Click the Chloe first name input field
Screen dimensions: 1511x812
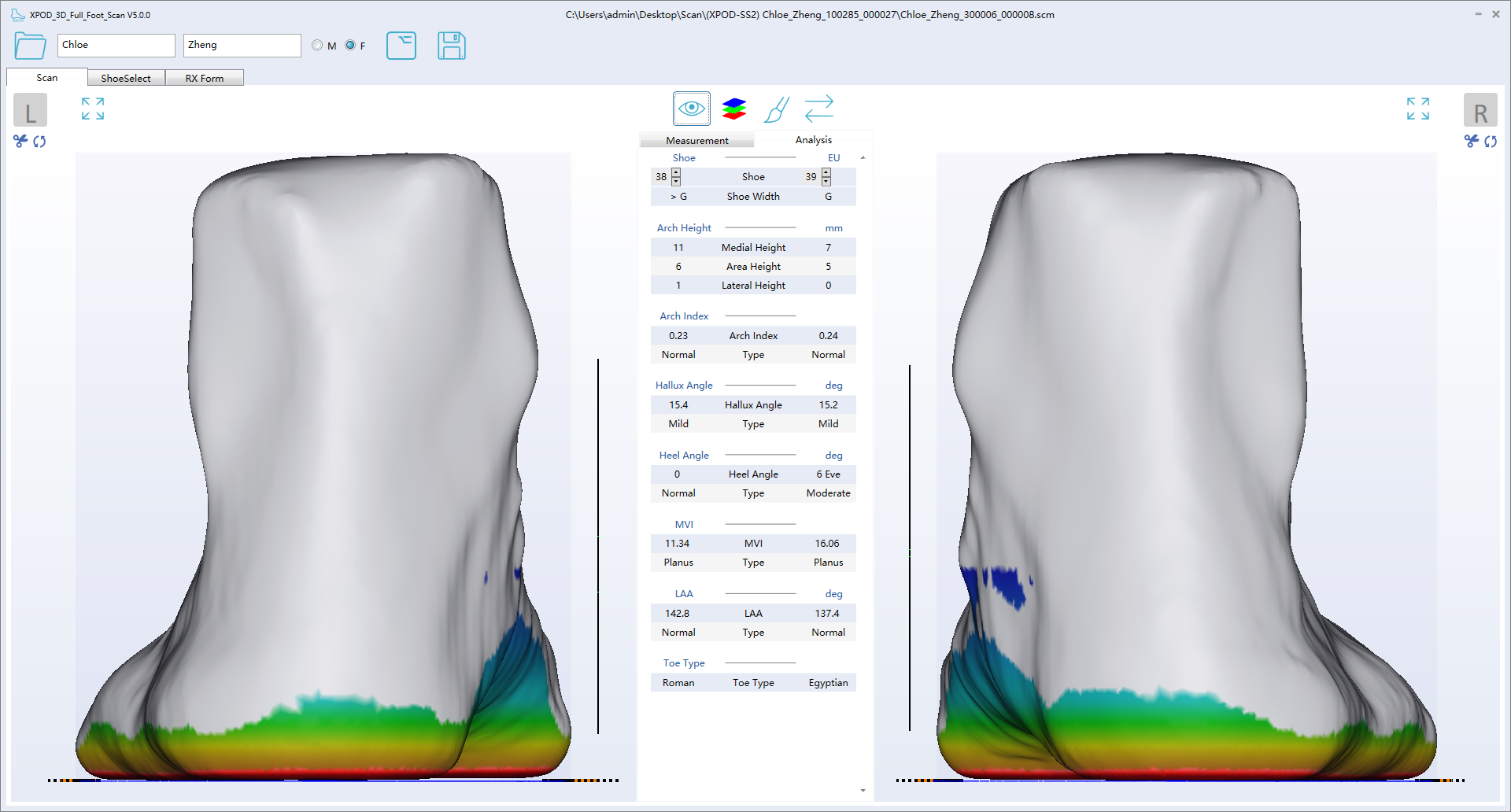(116, 45)
